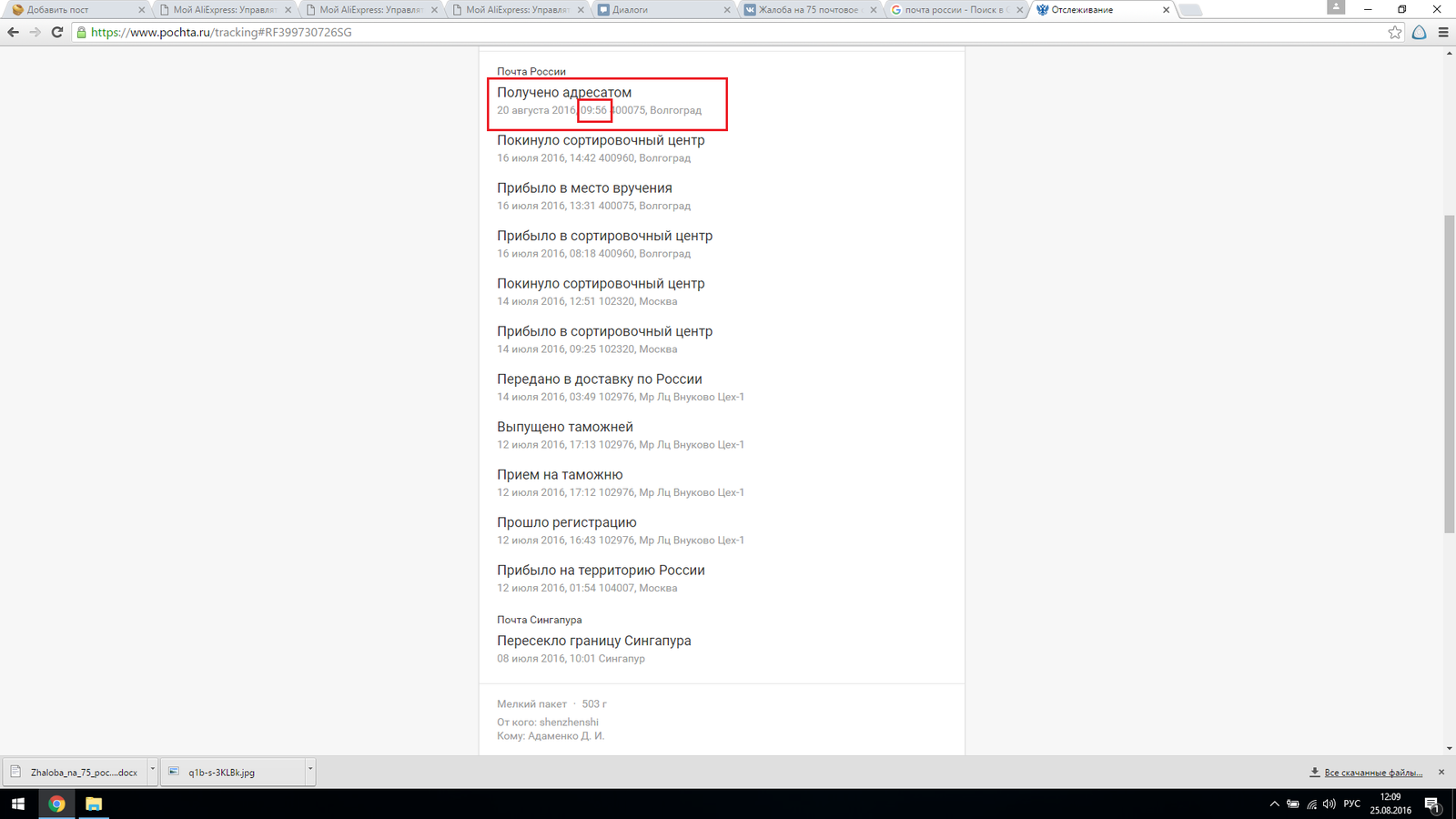Open network settings from the tray icon
Viewport: 1456px width, 819px height.
tap(1311, 804)
